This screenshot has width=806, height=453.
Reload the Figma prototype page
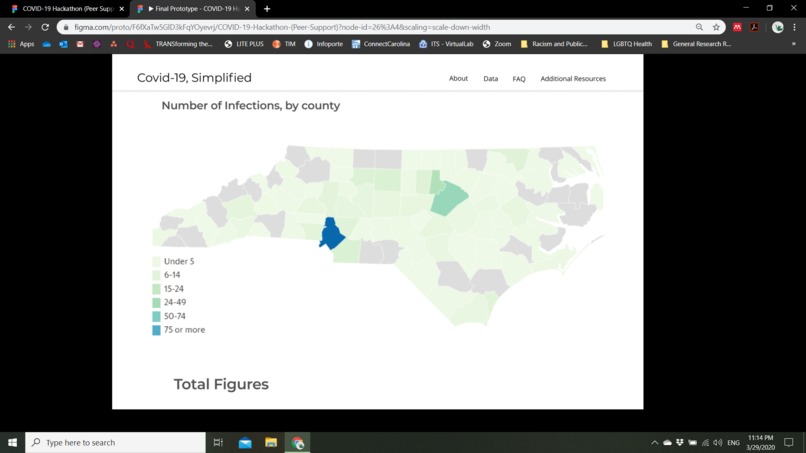click(x=45, y=27)
